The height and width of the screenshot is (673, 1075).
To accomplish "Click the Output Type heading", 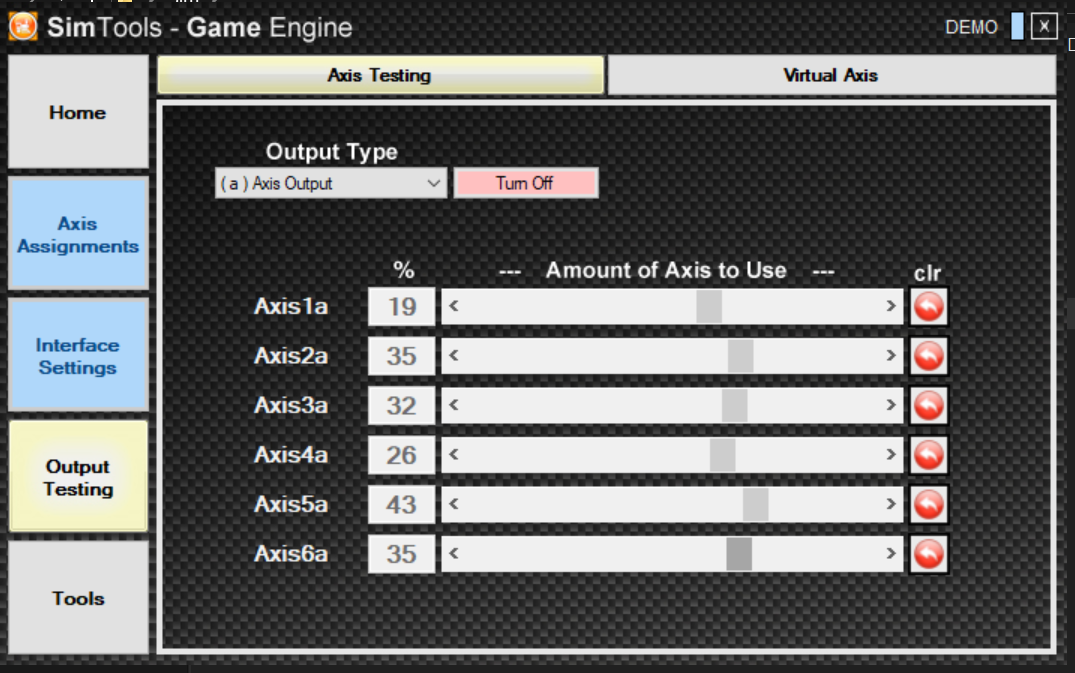I will point(332,151).
